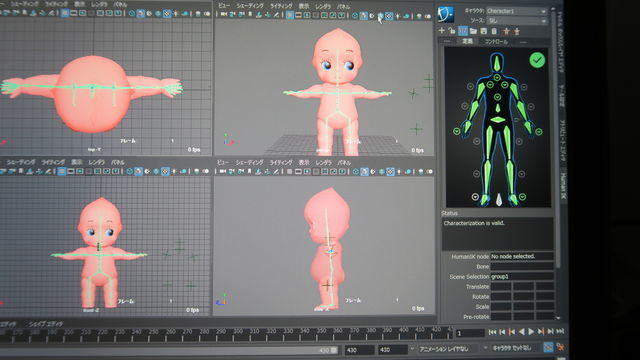The width and height of the screenshot is (640, 360).
Task: Switch to the 定義 tab
Action: tap(467, 42)
